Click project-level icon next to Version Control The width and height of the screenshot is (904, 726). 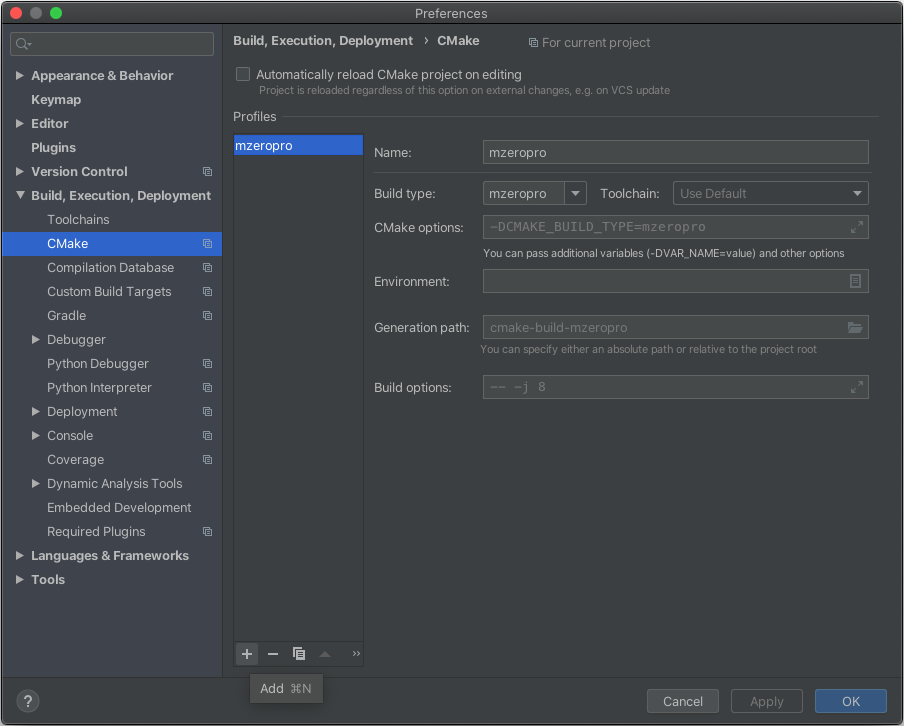point(208,172)
